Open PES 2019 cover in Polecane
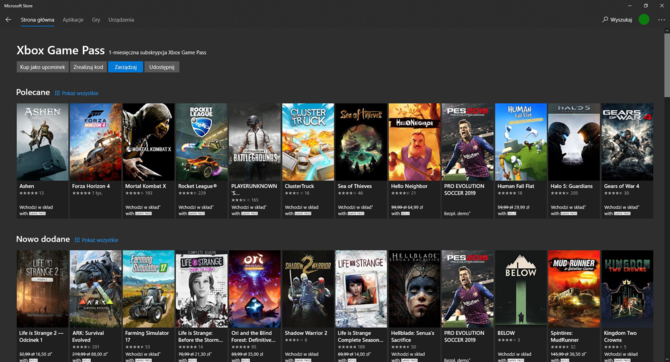Image resolution: width=670 pixels, height=362 pixels. [467, 141]
